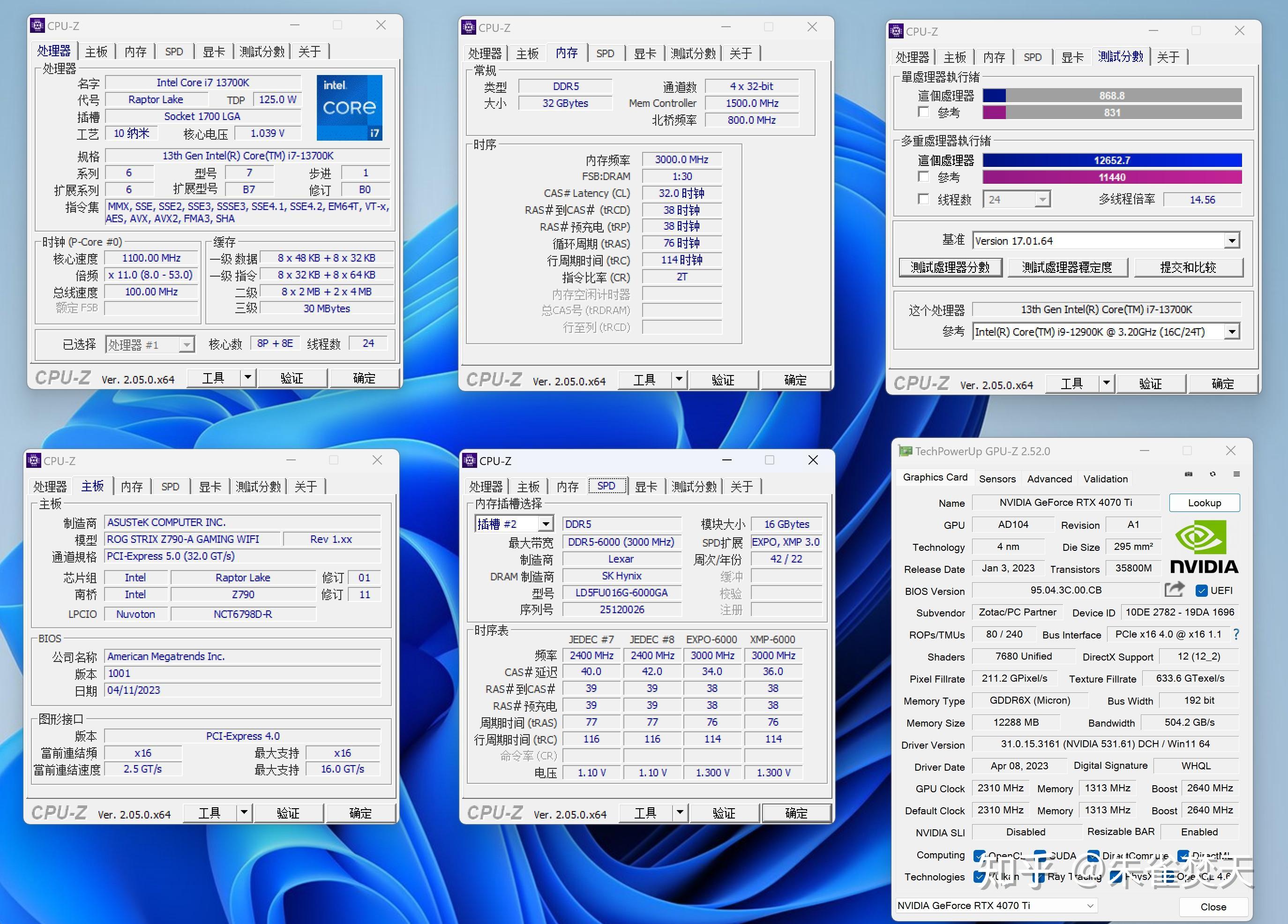Toggle the single-thread 參考 checkbox

923,112
